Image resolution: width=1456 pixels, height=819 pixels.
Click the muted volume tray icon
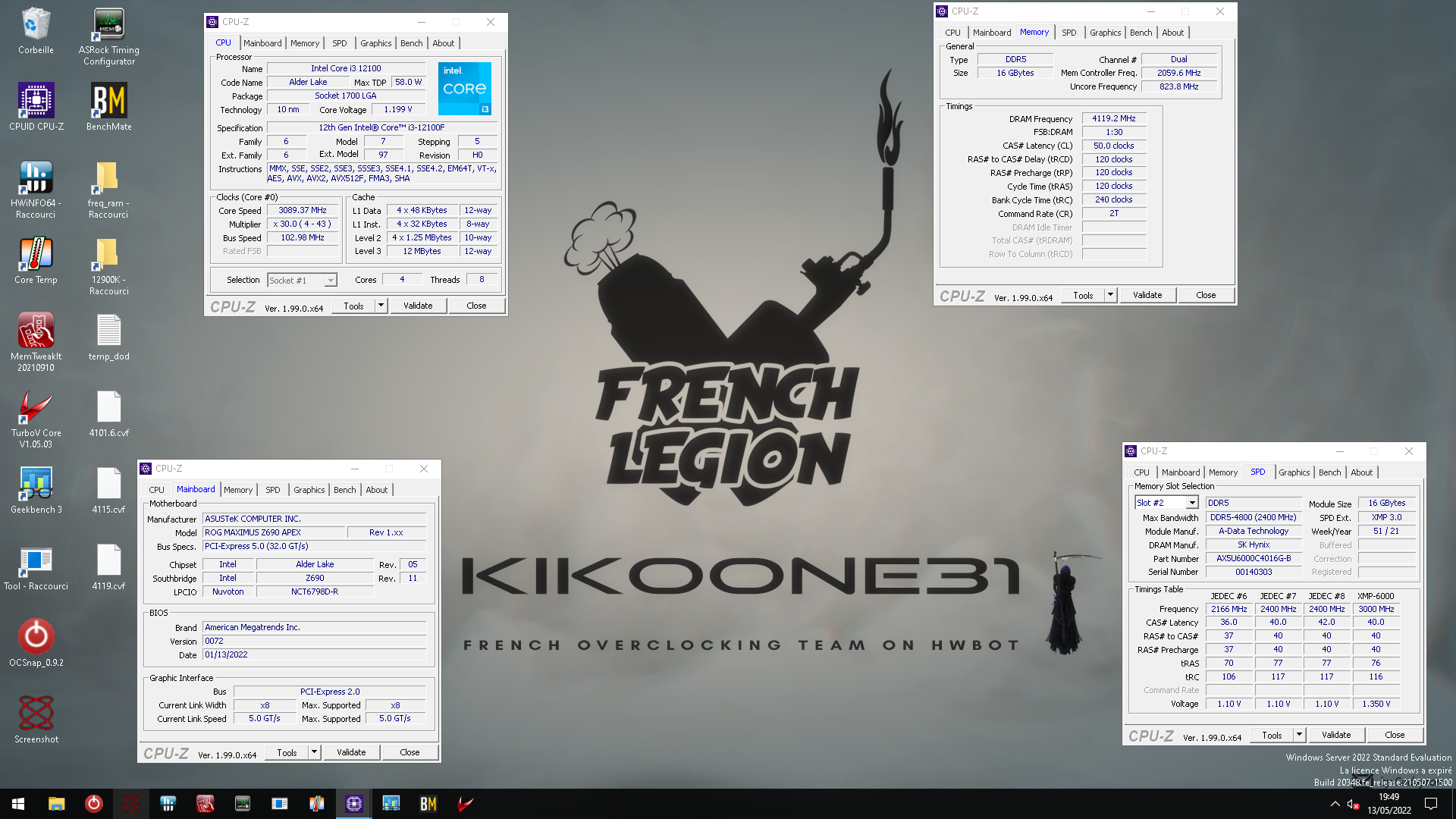click(x=1354, y=804)
